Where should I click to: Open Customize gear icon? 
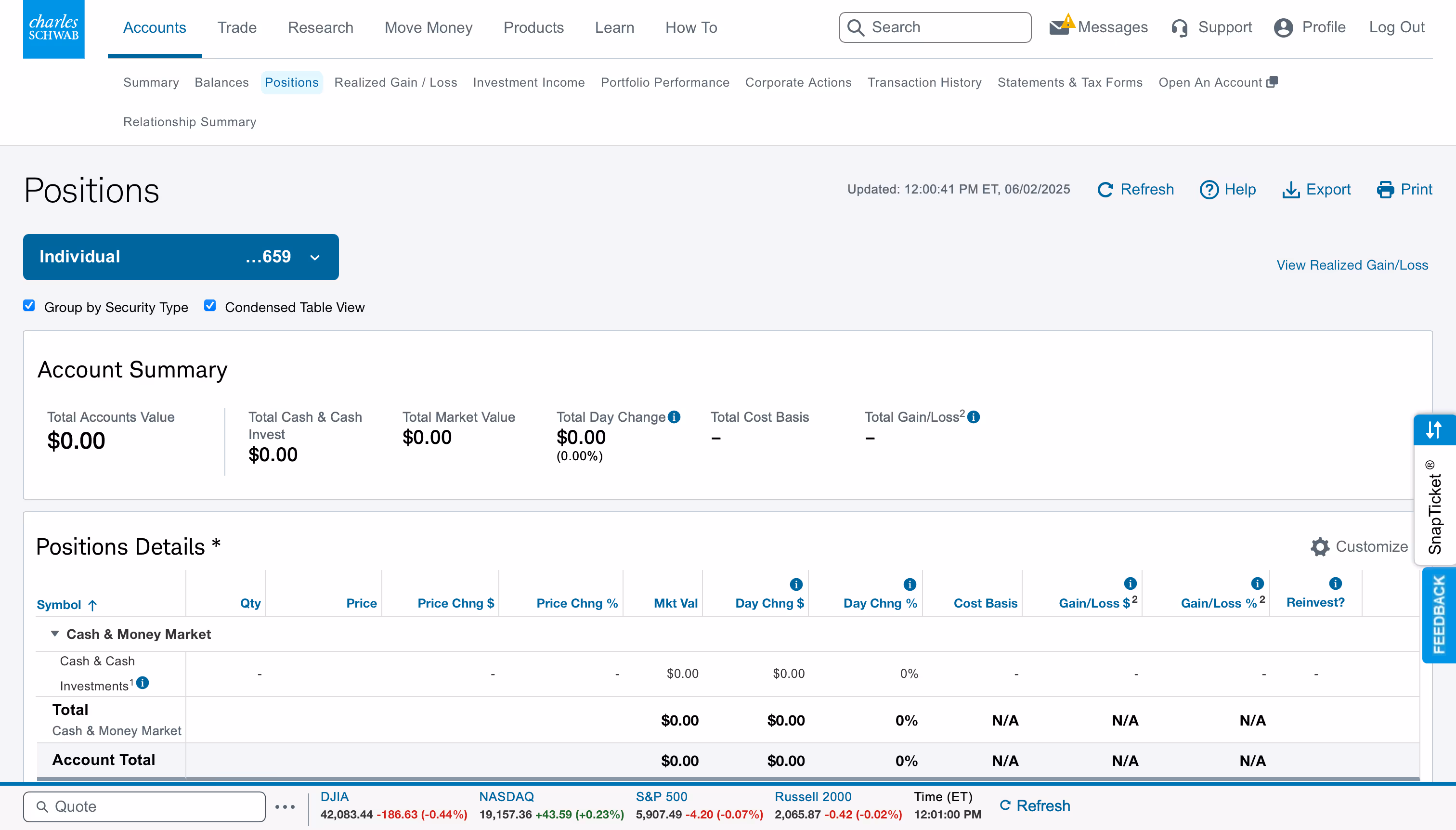tap(1319, 547)
